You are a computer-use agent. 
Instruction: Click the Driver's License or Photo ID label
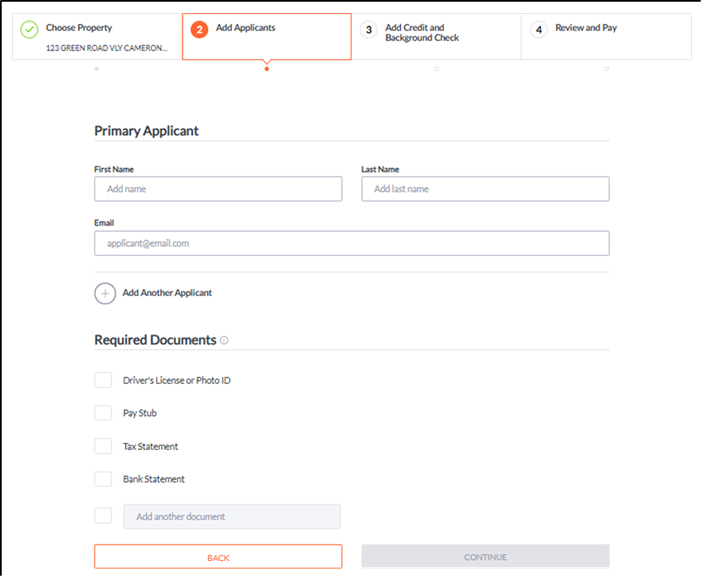coord(177,381)
